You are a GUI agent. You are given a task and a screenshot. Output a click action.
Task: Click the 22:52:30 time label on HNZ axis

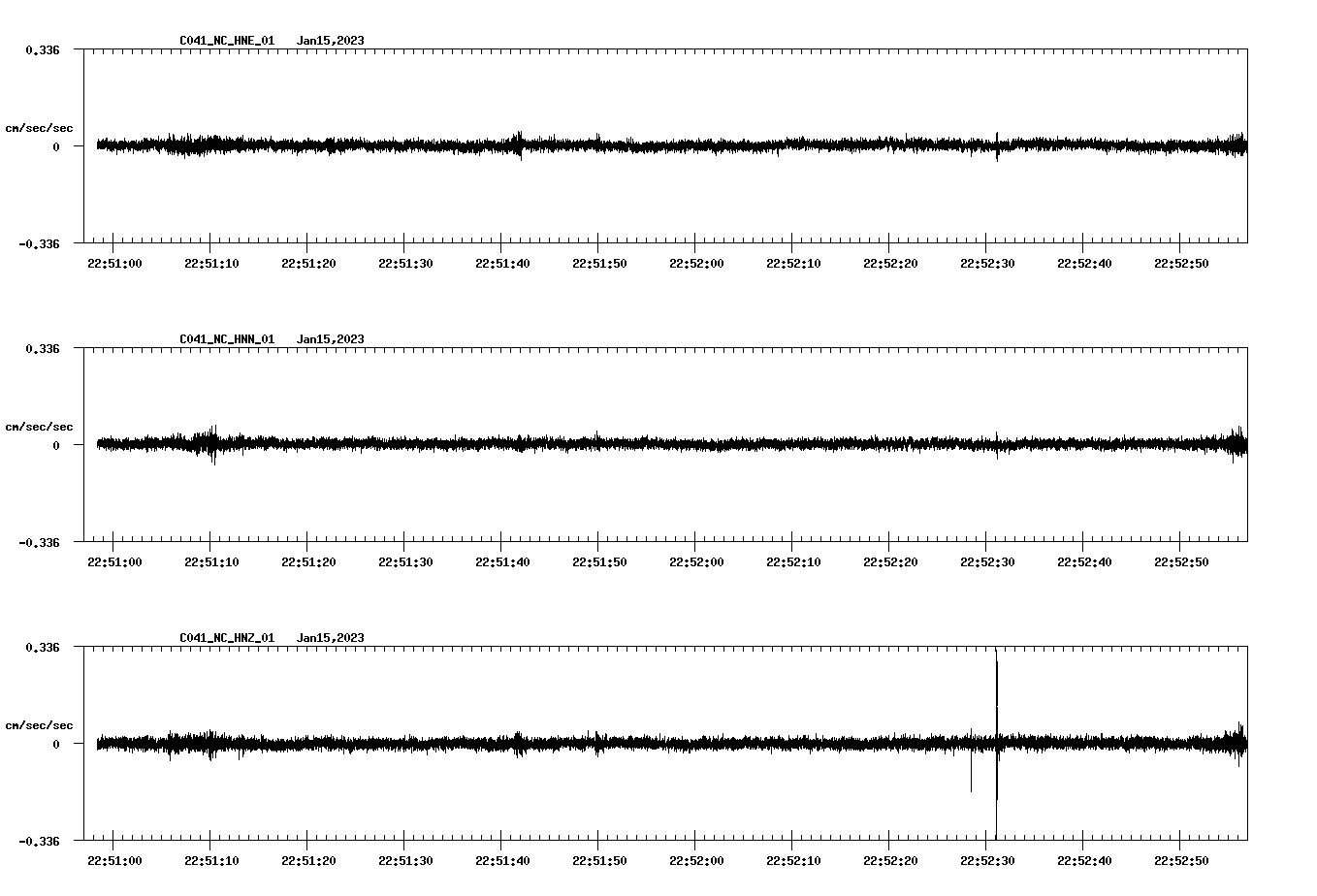pos(987,861)
